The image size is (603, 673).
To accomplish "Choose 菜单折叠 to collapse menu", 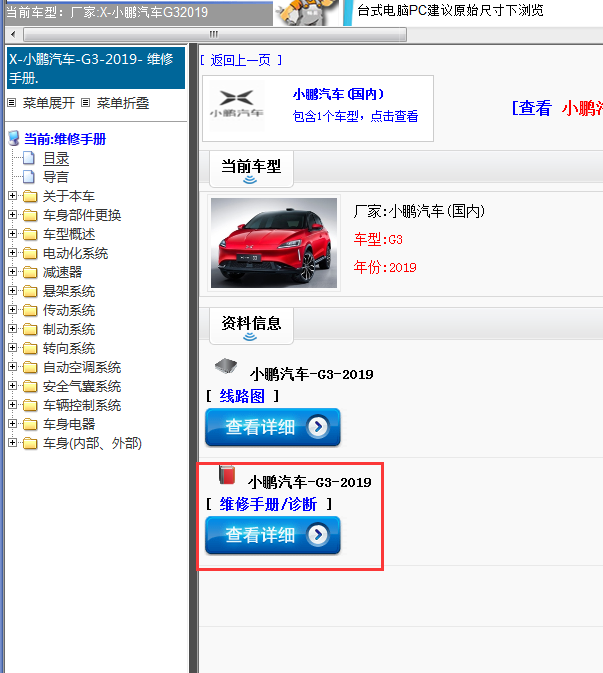I will (x=123, y=103).
